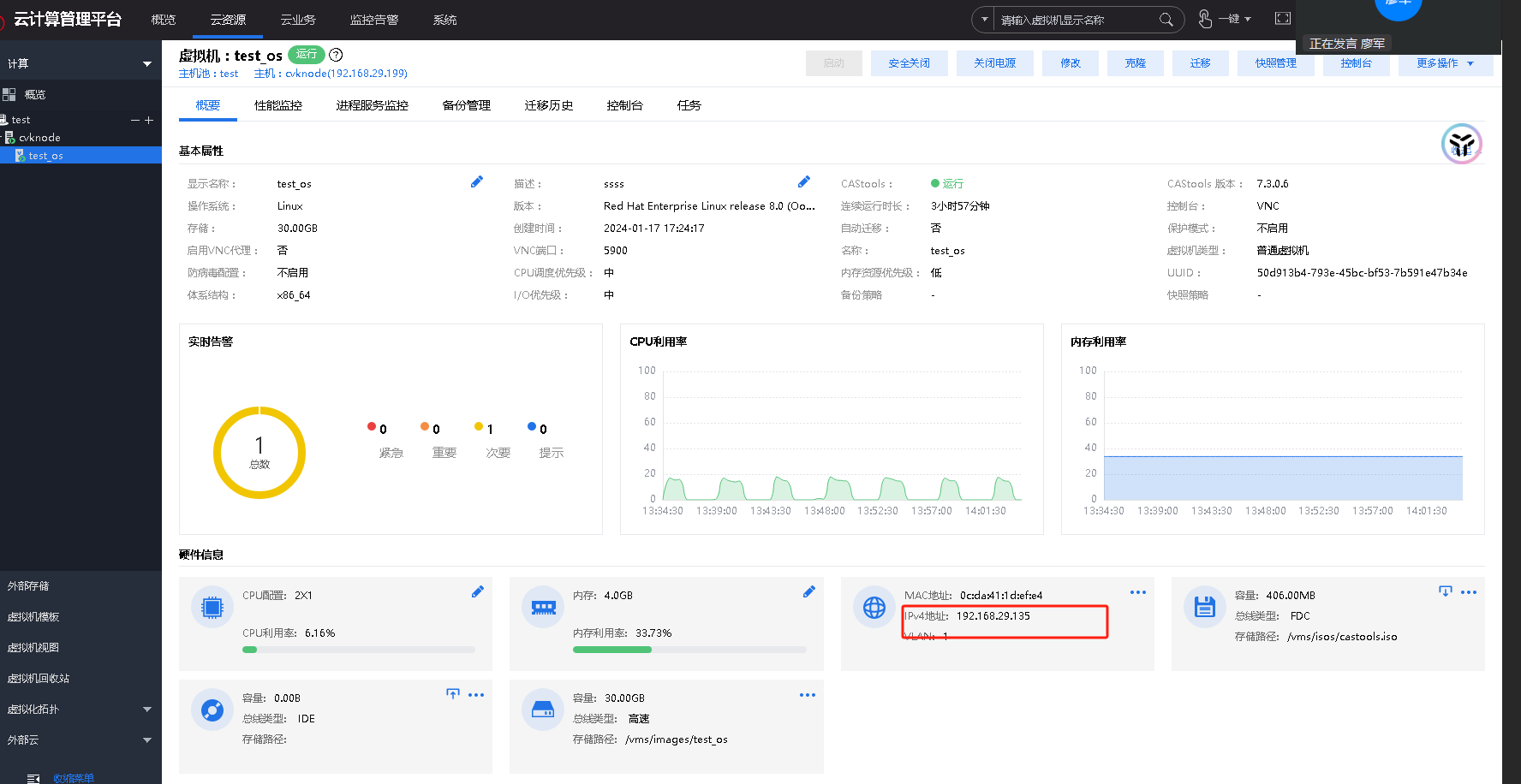The image size is (1521, 784).
Task: Click the search magnifier icon in the top bar
Action: 1166,20
